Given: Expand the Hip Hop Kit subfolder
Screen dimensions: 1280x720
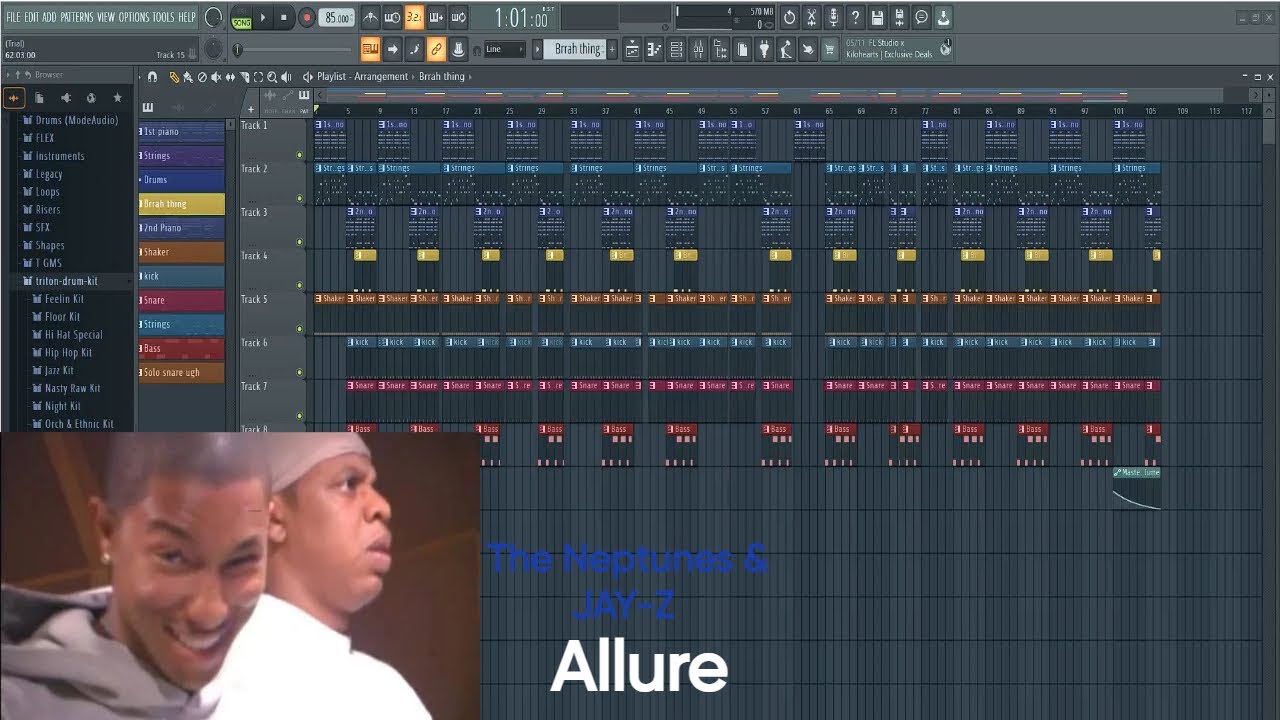Looking at the screenshot, I should (x=62, y=353).
